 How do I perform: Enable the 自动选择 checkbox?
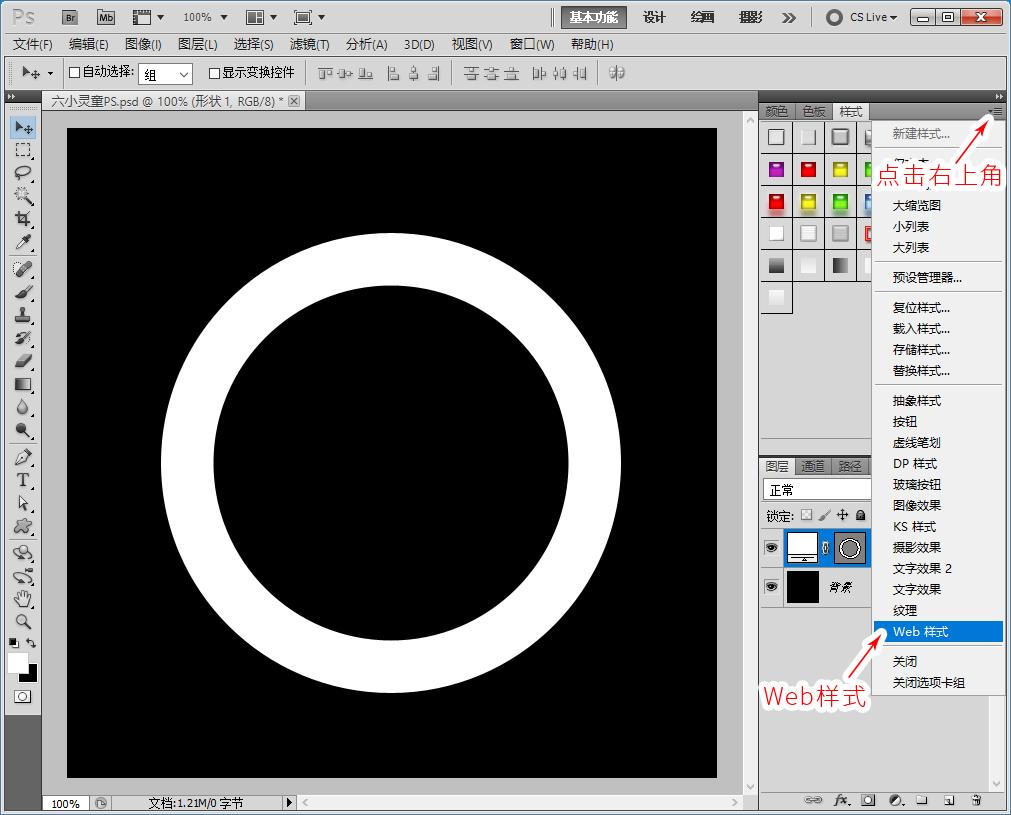click(x=74, y=73)
